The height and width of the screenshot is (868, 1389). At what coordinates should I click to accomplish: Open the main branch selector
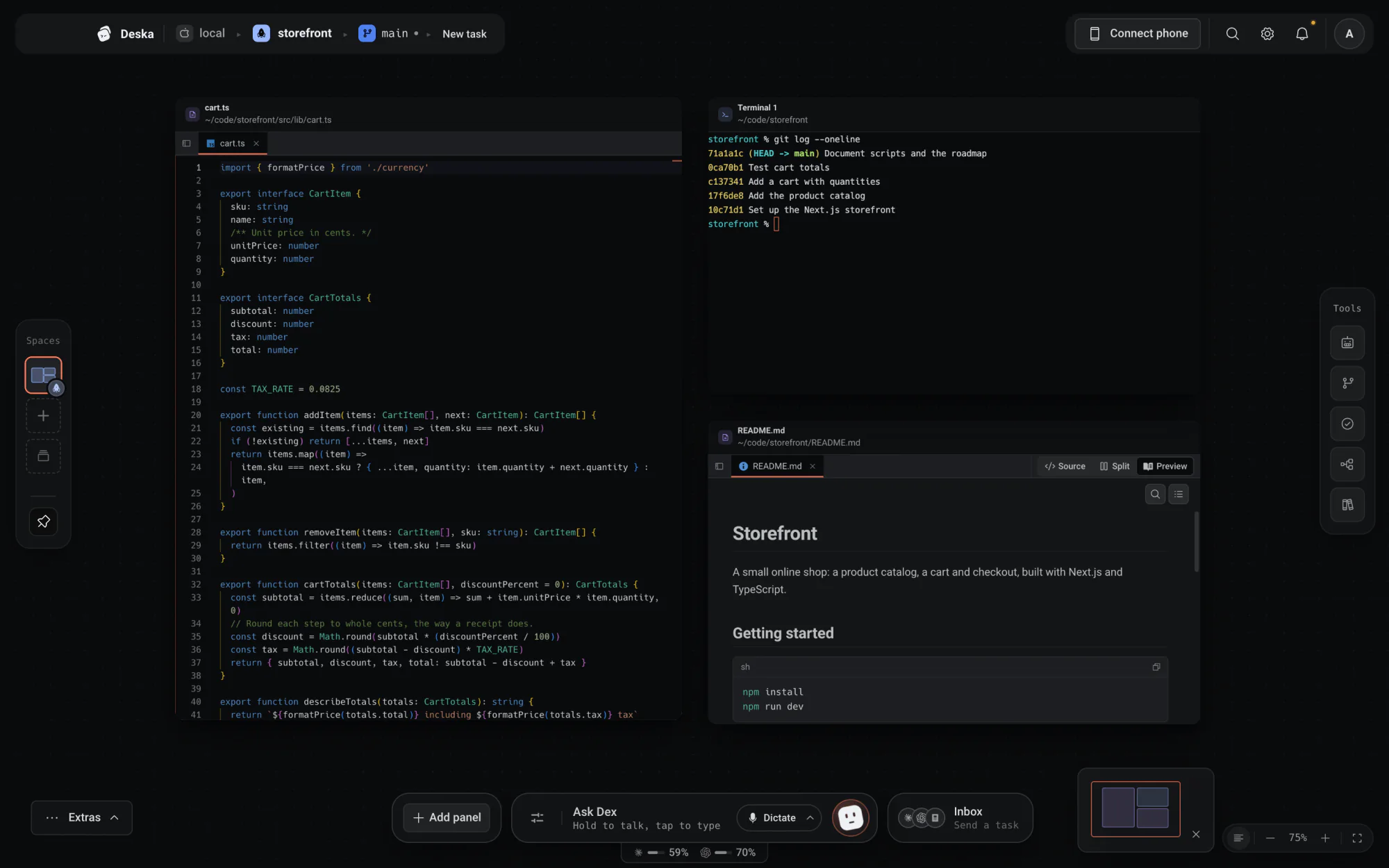click(389, 33)
